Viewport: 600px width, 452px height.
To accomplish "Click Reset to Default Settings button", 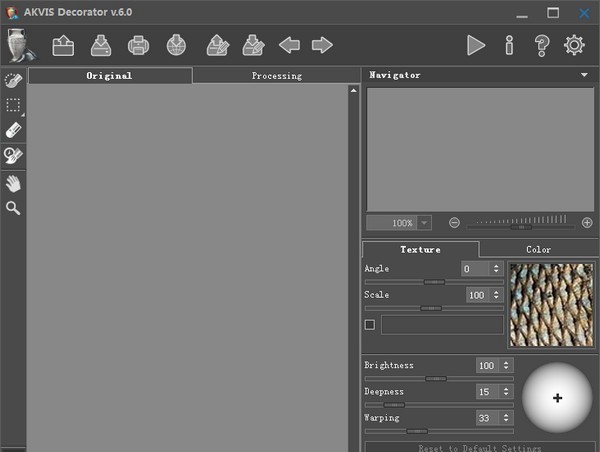I will click(480, 447).
